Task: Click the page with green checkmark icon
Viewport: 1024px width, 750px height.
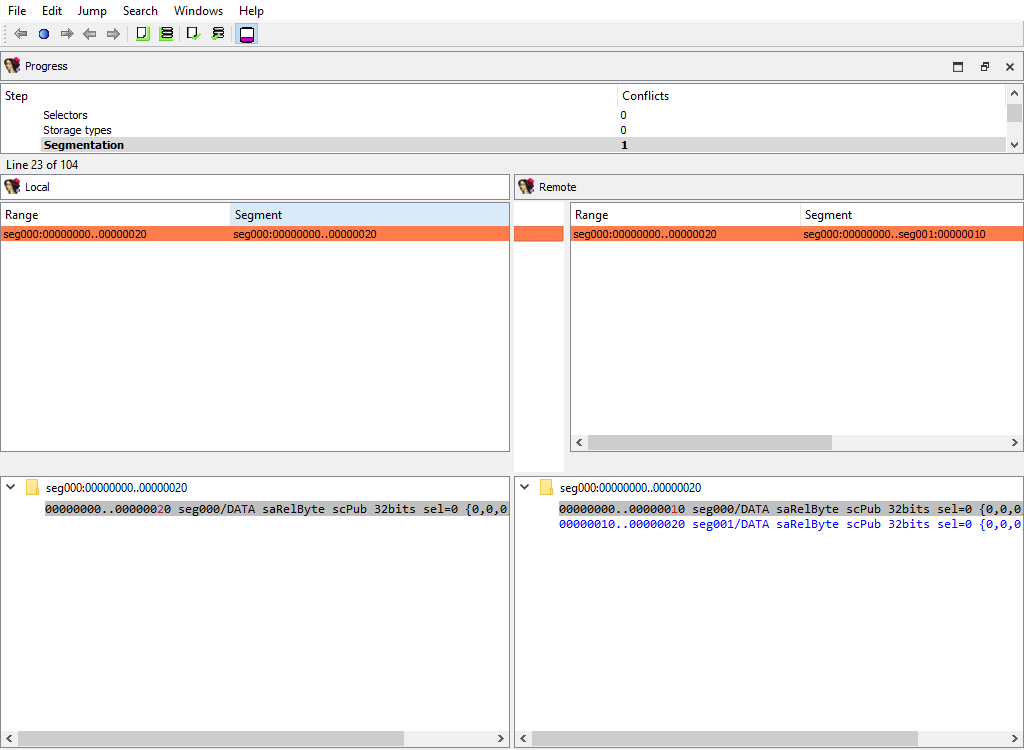Action: (194, 34)
